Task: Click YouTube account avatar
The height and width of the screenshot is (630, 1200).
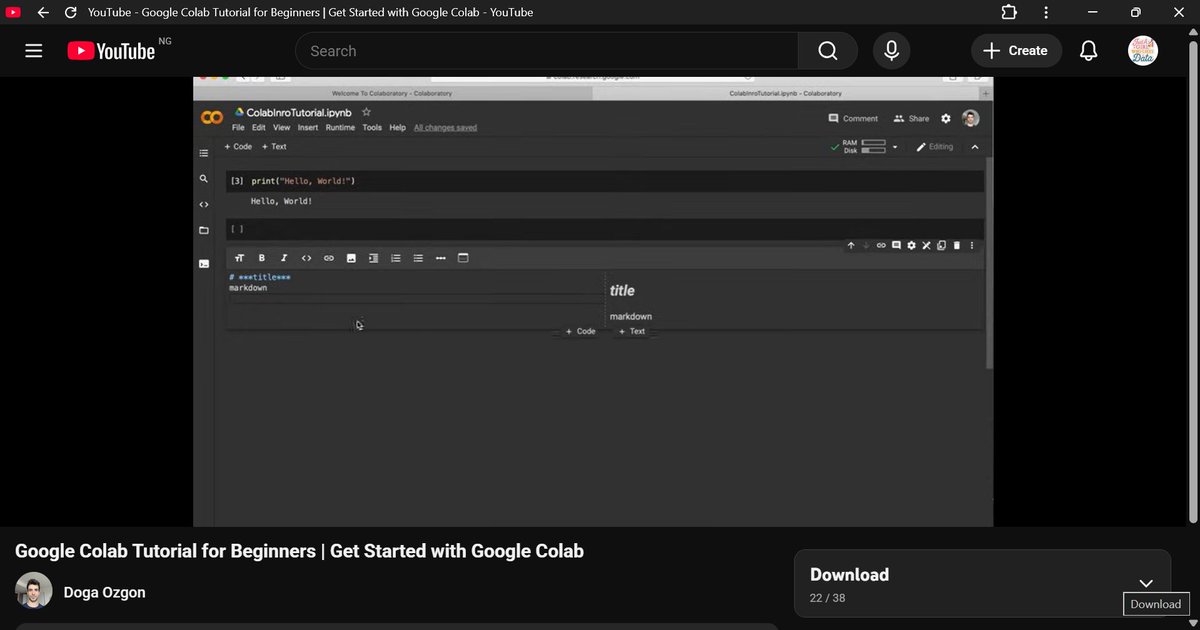Action: point(1143,51)
